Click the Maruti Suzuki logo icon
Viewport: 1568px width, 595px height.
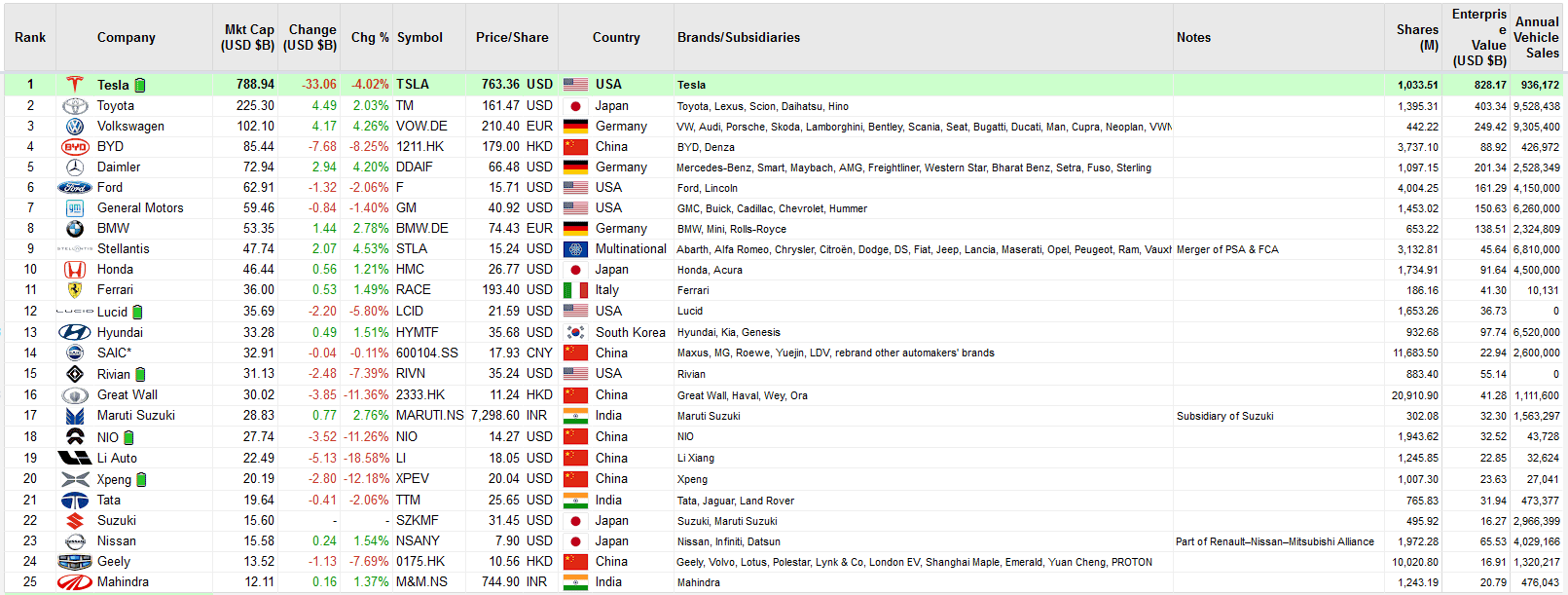pyautogui.click(x=75, y=416)
